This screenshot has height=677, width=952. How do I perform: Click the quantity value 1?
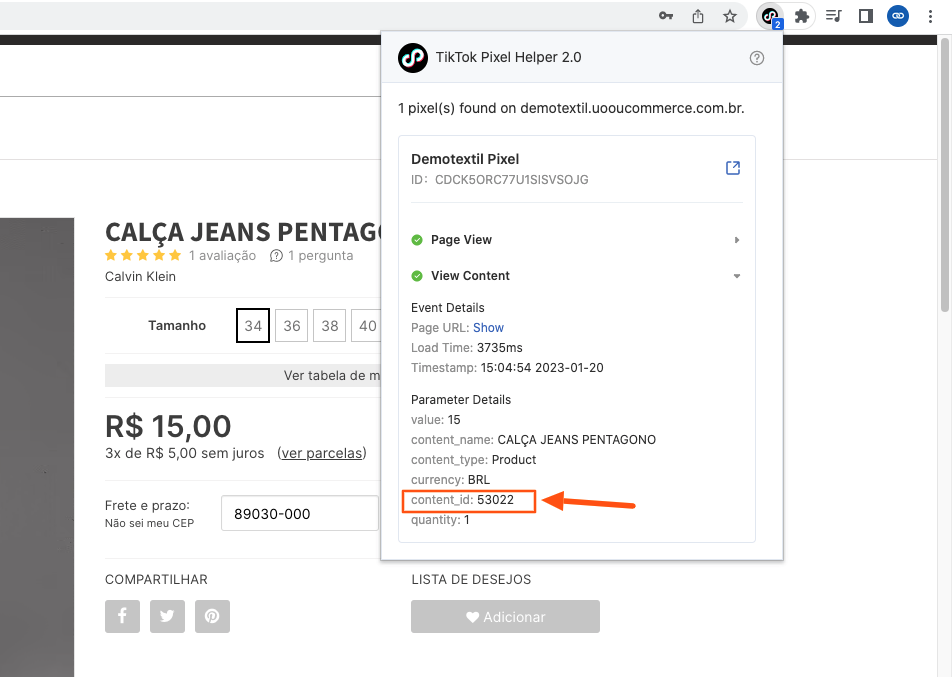(x=467, y=520)
